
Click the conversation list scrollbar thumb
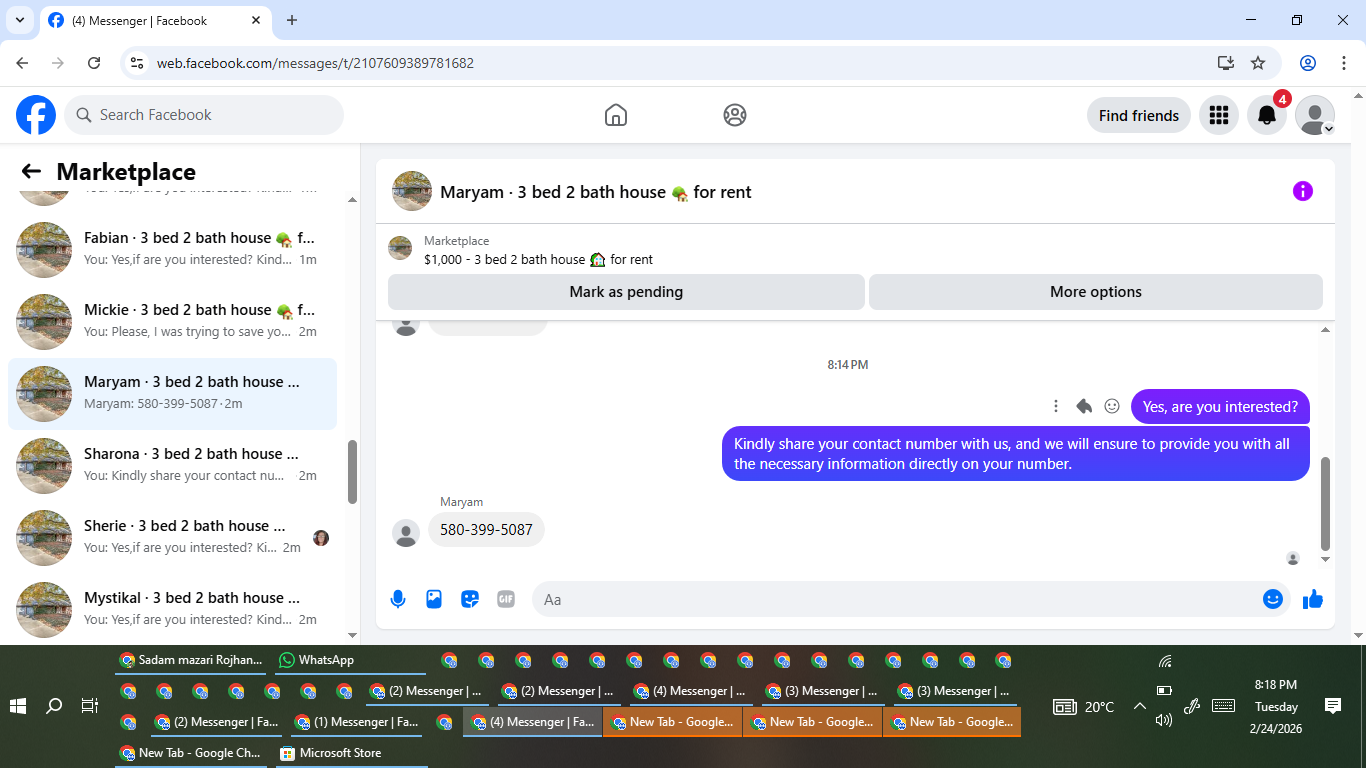click(x=352, y=471)
